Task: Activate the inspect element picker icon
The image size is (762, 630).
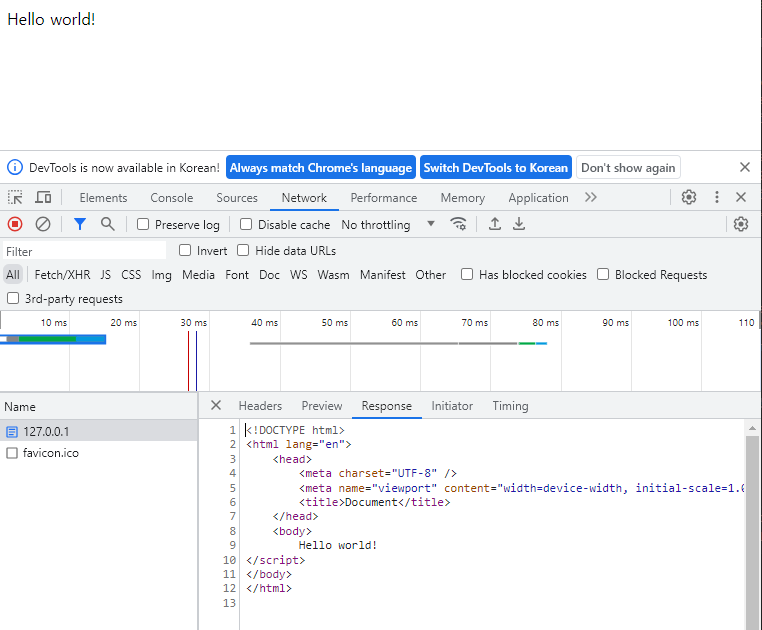Action: [15, 197]
